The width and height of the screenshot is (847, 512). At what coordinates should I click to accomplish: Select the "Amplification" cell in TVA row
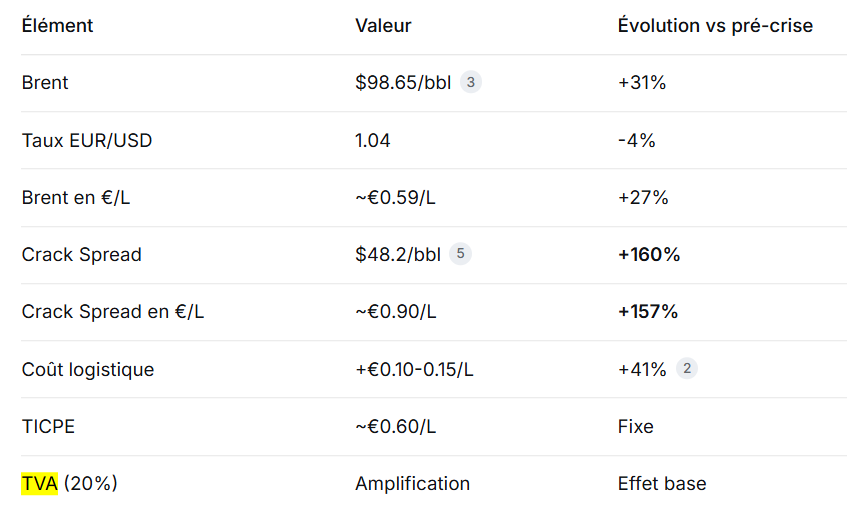[x=412, y=484]
